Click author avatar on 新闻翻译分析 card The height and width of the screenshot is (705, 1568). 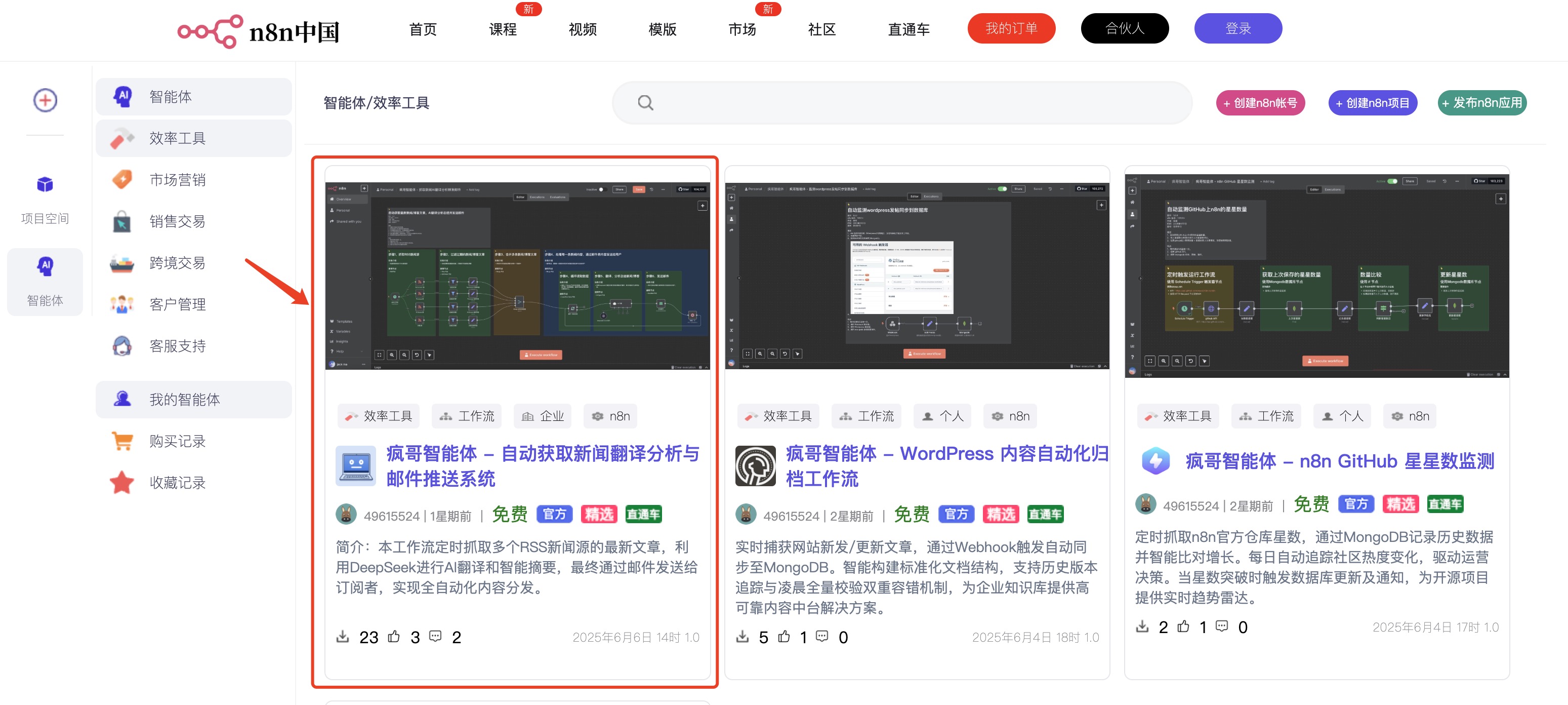346,515
